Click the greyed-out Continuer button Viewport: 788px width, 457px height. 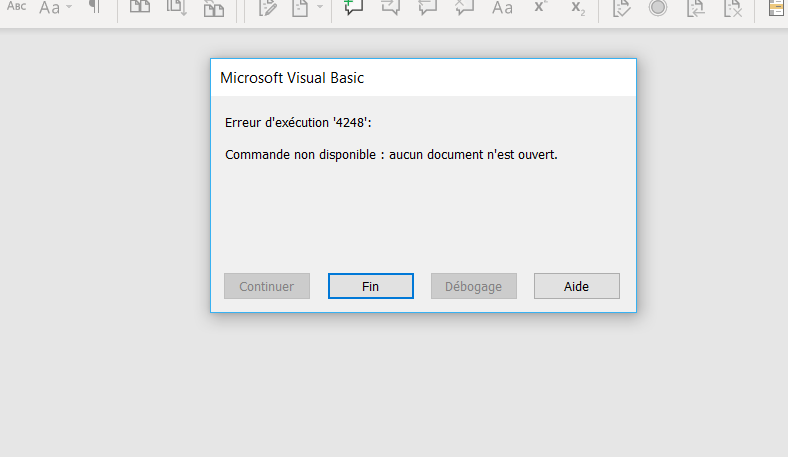click(x=267, y=286)
